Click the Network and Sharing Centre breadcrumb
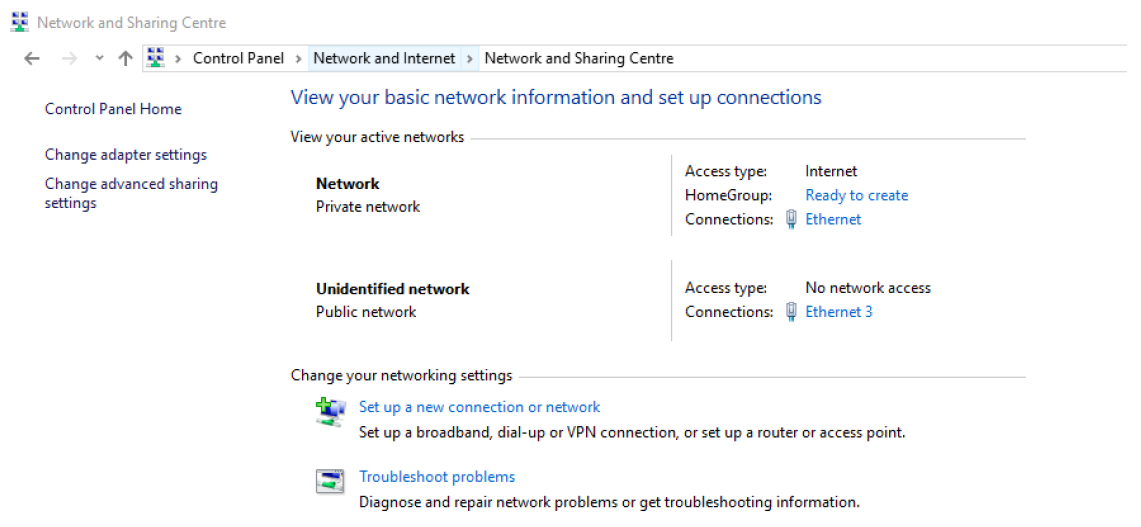The image size is (1141, 527). tap(578, 59)
